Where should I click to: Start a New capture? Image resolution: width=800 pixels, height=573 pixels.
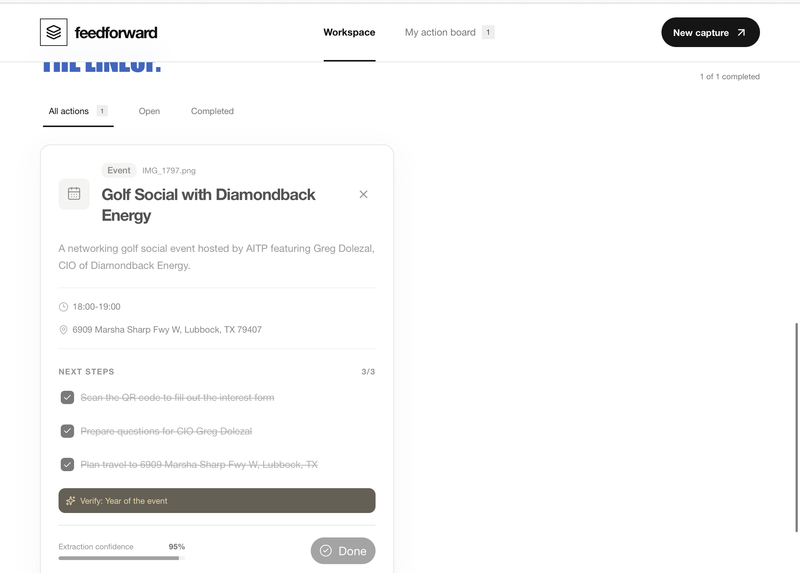click(710, 32)
